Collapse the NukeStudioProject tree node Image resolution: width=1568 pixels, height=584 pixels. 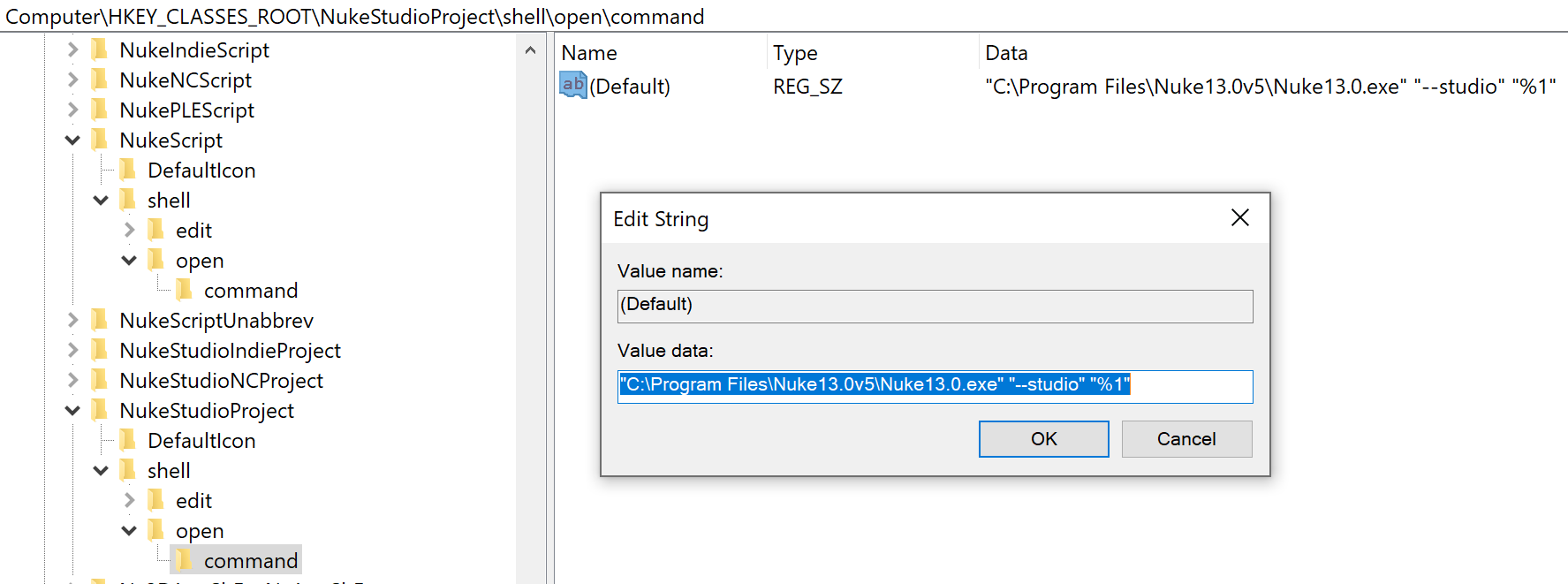click(x=72, y=410)
